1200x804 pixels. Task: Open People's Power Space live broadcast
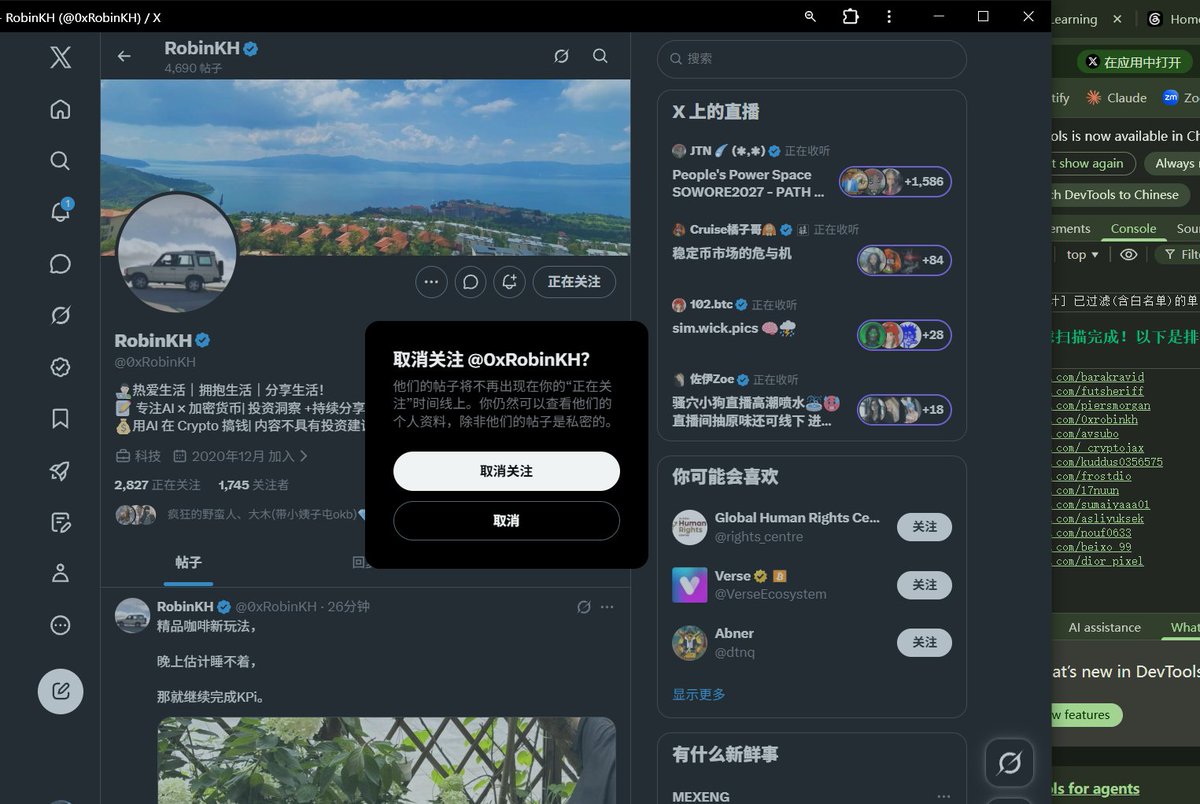pyautogui.click(x=749, y=182)
